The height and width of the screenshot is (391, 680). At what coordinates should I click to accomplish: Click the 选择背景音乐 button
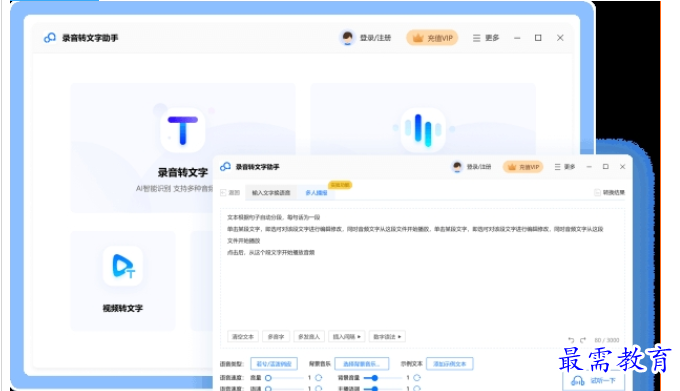tap(362, 364)
